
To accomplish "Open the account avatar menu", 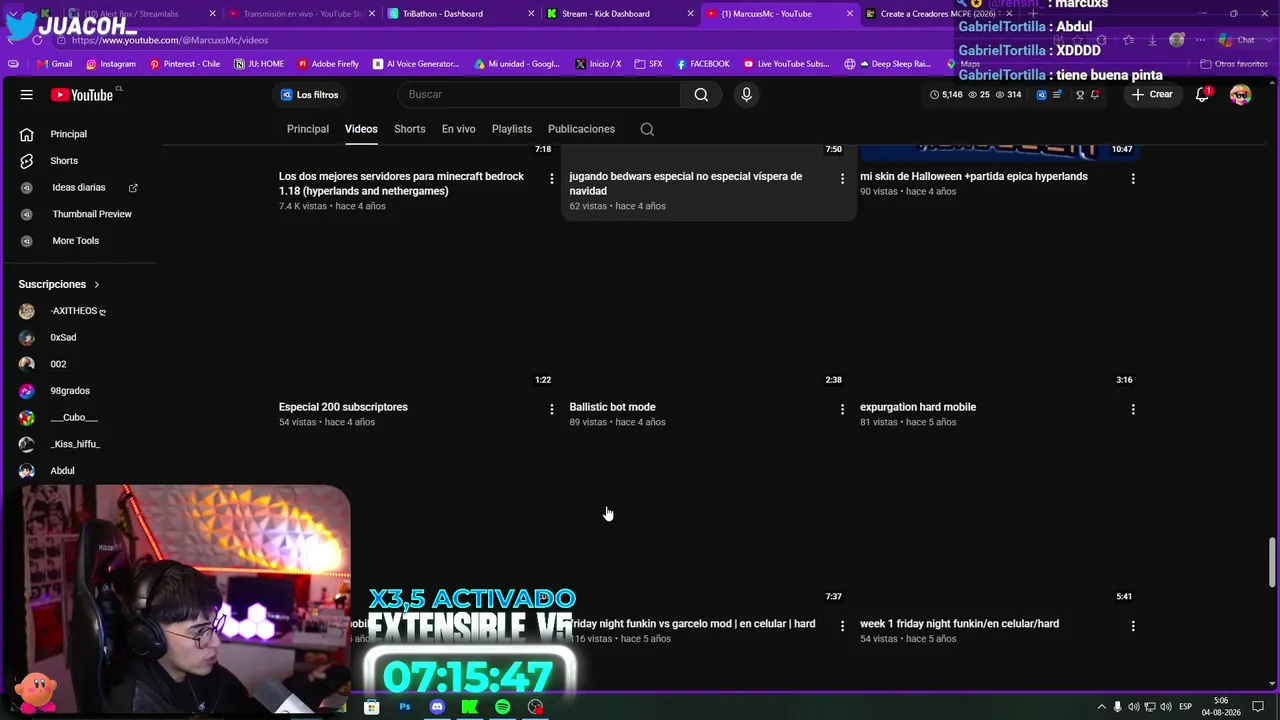I will (1240, 95).
